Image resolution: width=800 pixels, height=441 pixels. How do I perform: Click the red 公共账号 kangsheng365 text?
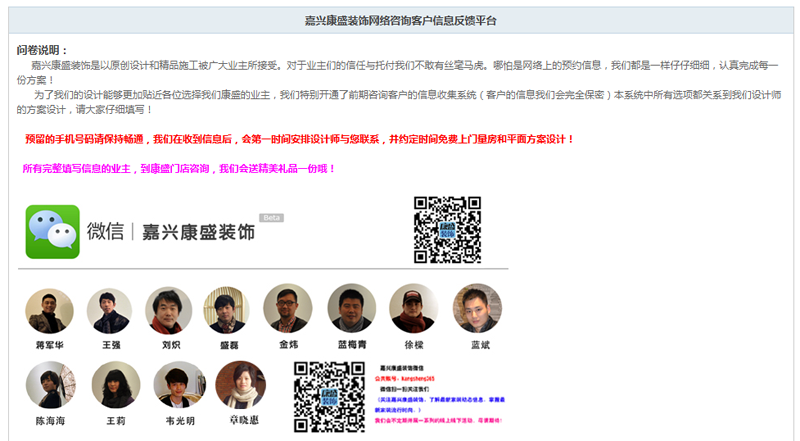click(405, 379)
